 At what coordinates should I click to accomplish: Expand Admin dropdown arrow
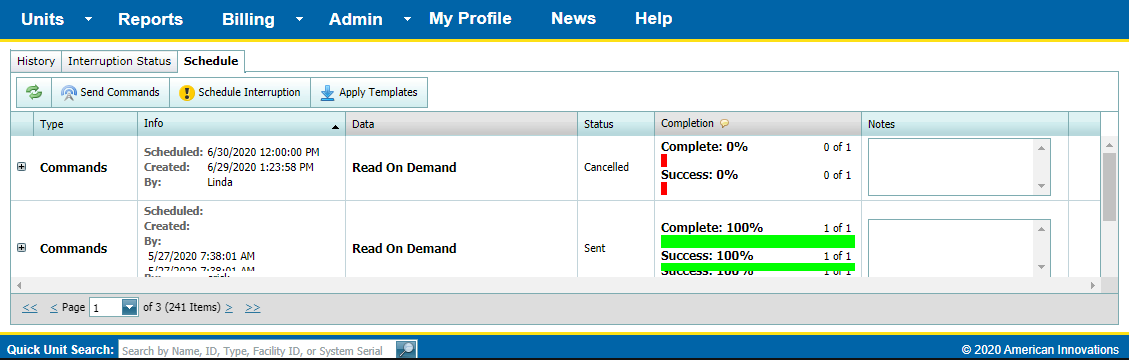pyautogui.click(x=408, y=19)
